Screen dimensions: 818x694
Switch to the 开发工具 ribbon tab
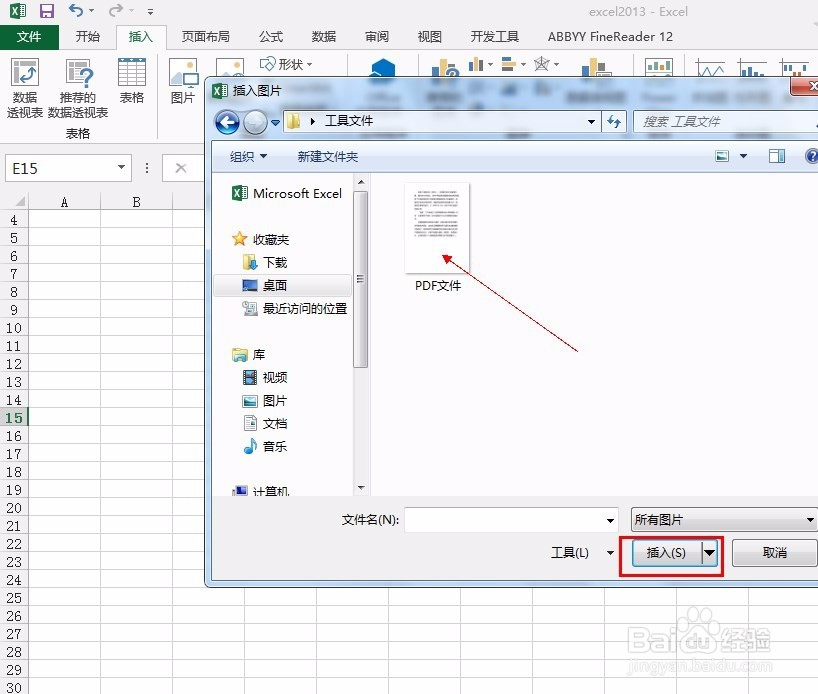[495, 37]
